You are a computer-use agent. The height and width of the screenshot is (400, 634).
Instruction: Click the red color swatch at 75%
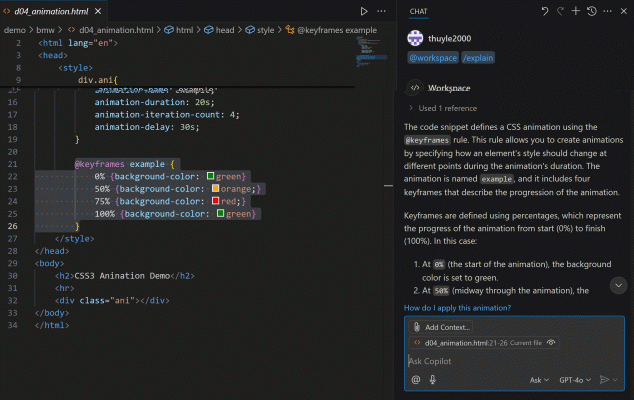click(216, 201)
